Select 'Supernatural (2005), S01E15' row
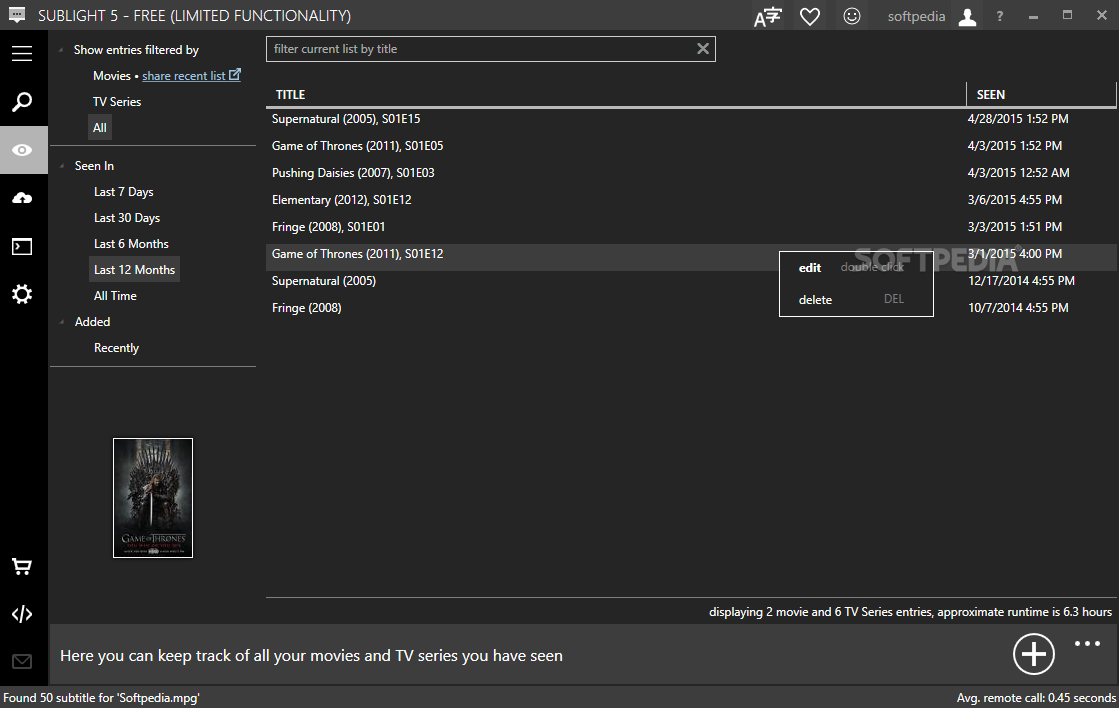This screenshot has width=1119, height=708. pyautogui.click(x=691, y=118)
